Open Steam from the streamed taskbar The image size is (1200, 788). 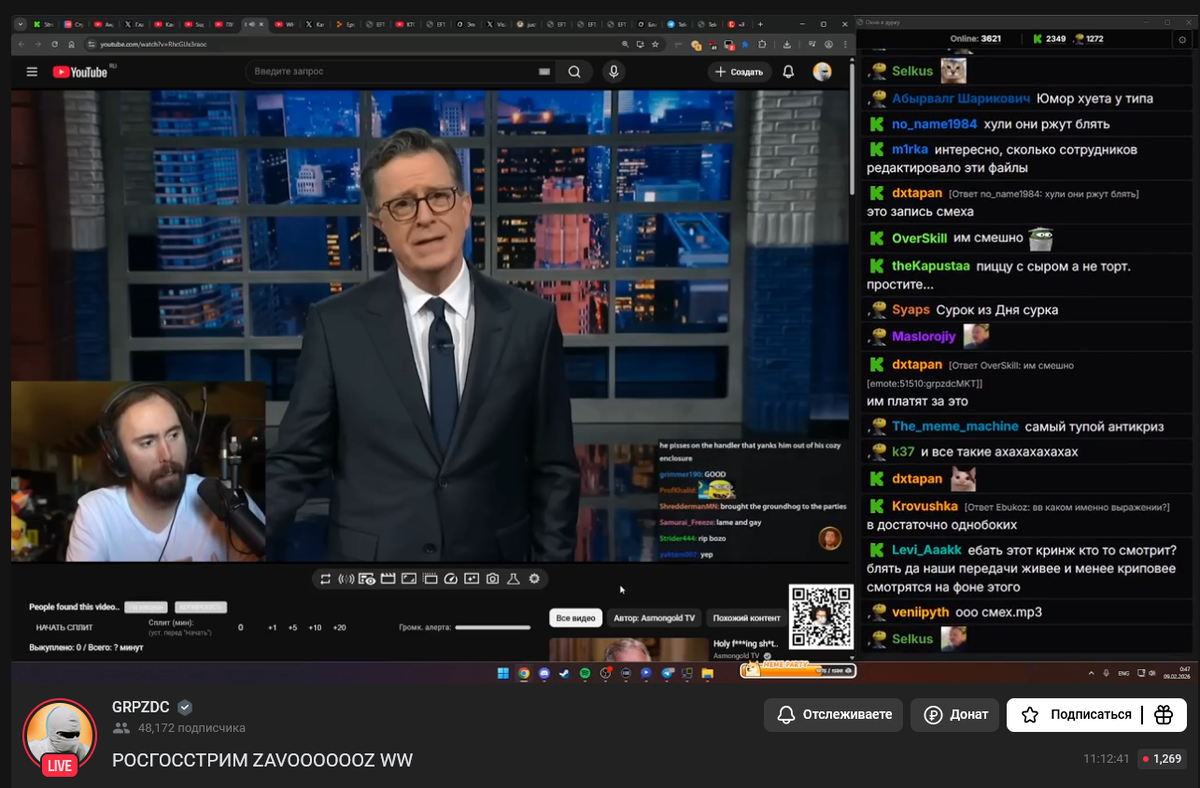[565, 673]
